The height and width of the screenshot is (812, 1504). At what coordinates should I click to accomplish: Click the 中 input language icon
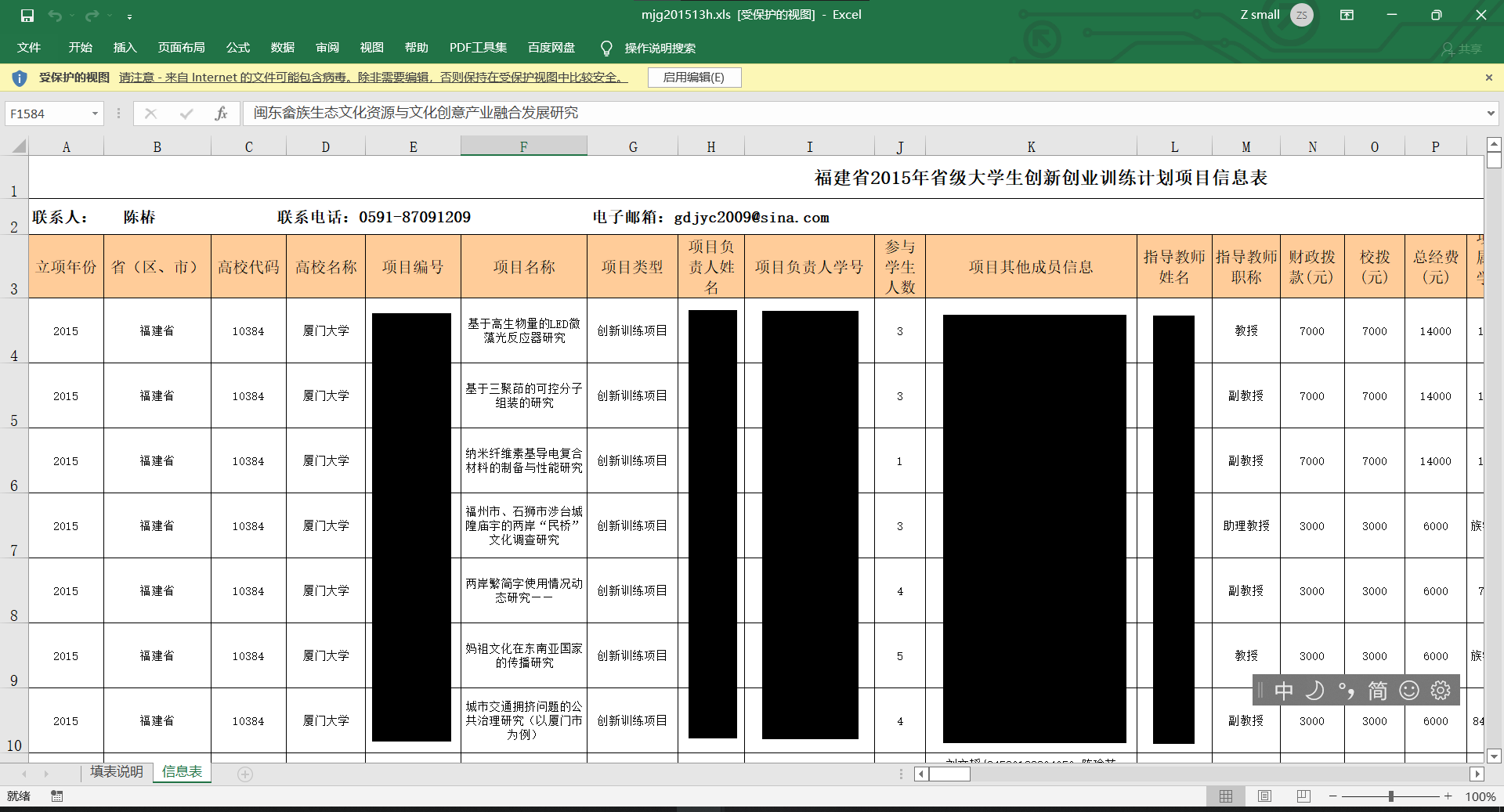coord(1284,691)
